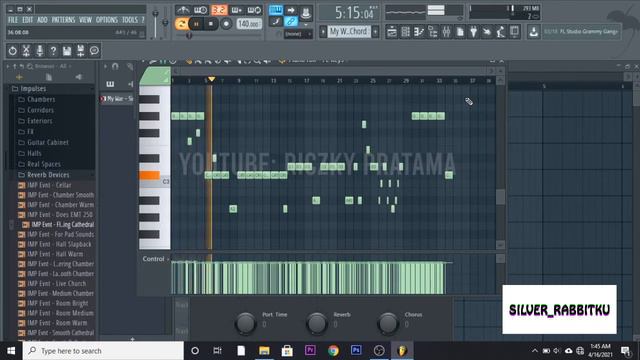Open Google Chrome from taskbar
This screenshot has width=640, height=360.
pyautogui.click(x=333, y=351)
